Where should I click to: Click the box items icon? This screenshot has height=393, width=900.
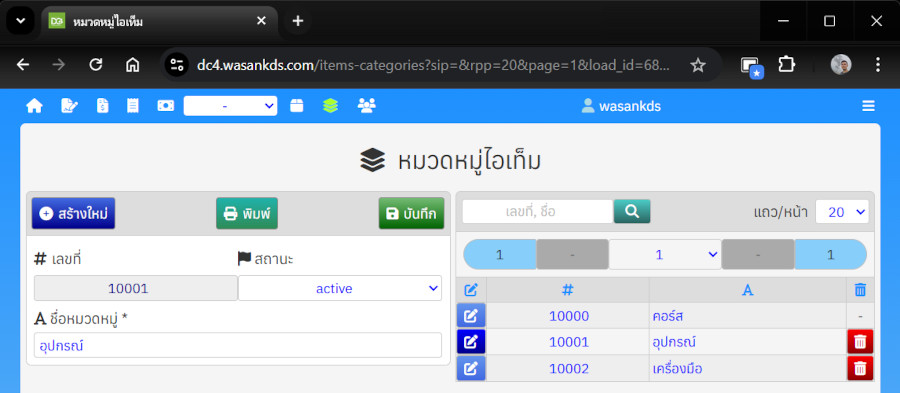(296, 106)
